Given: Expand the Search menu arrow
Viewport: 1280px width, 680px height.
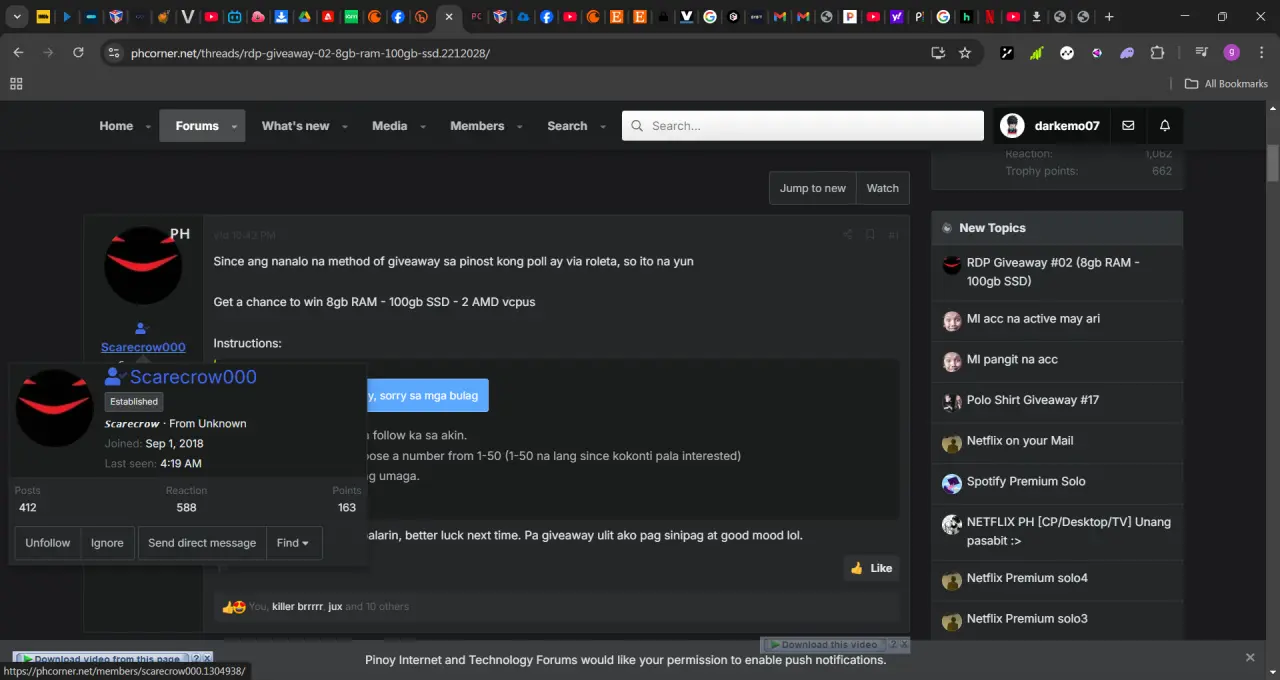Looking at the screenshot, I should (603, 127).
